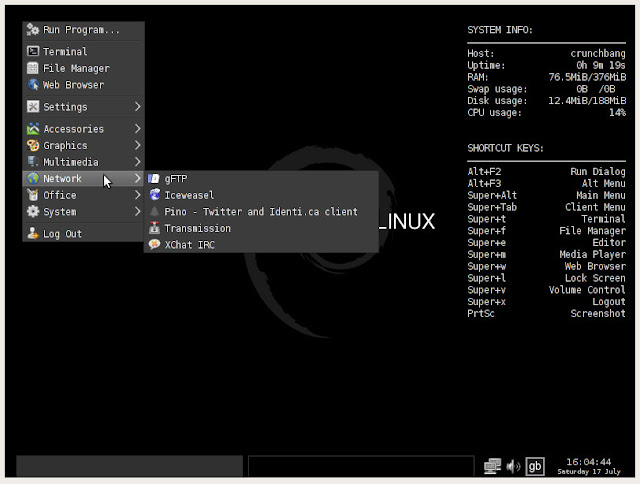Screen dimensions: 640x484
Task: Launch gFTP from Network submenu
Action: (x=261, y=178)
